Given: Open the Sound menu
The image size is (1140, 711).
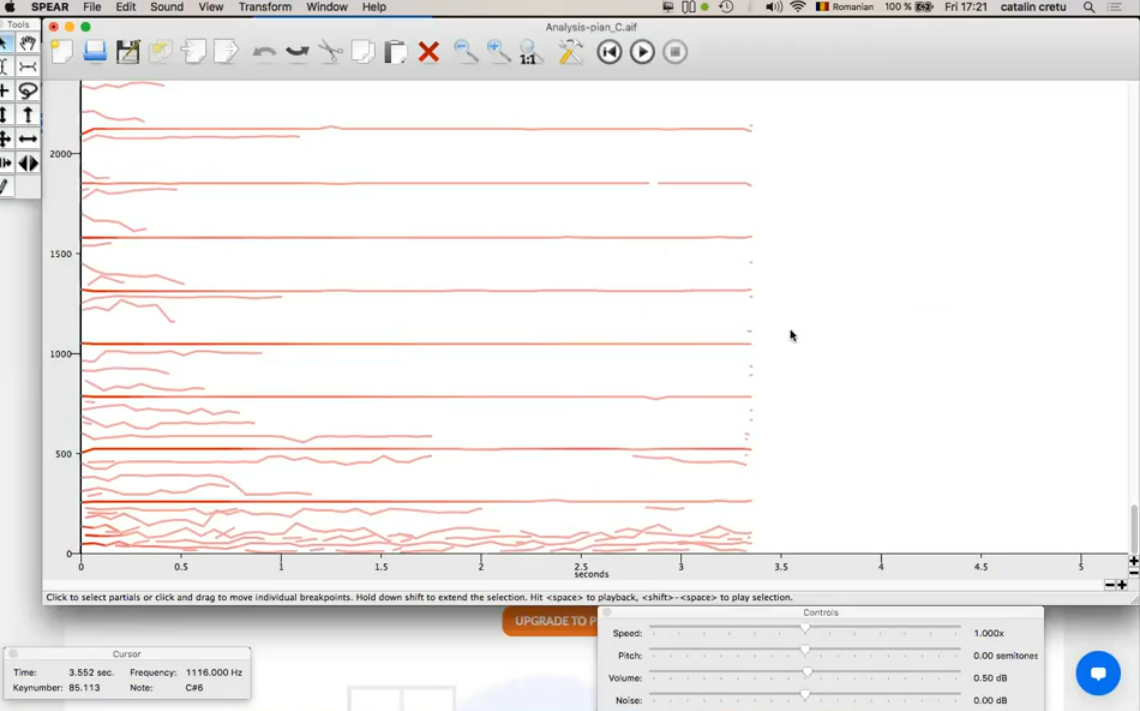Looking at the screenshot, I should pos(167,7).
